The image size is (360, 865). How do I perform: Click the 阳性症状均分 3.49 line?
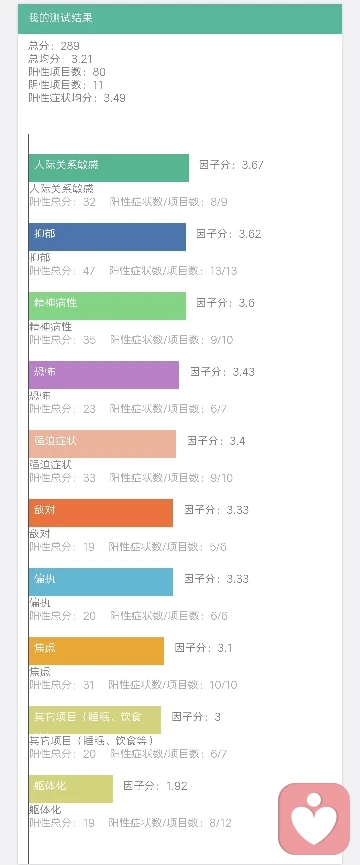[77, 98]
